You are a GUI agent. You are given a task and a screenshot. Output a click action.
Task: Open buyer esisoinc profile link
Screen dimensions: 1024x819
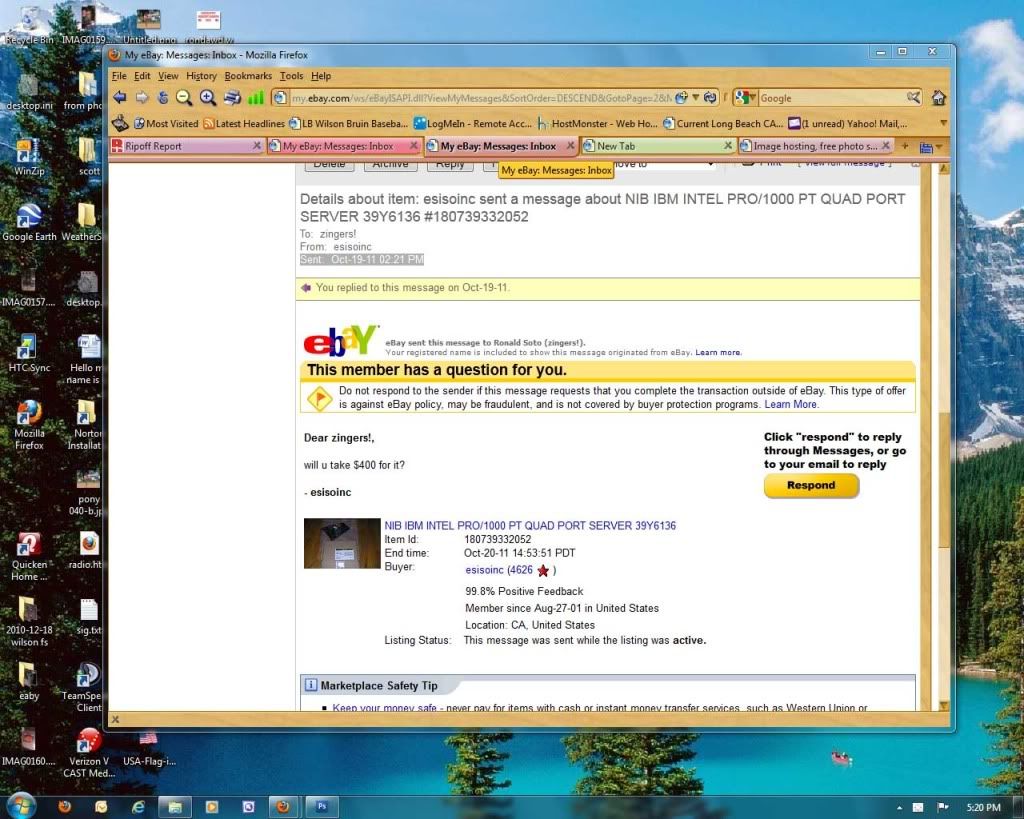tap(485, 570)
